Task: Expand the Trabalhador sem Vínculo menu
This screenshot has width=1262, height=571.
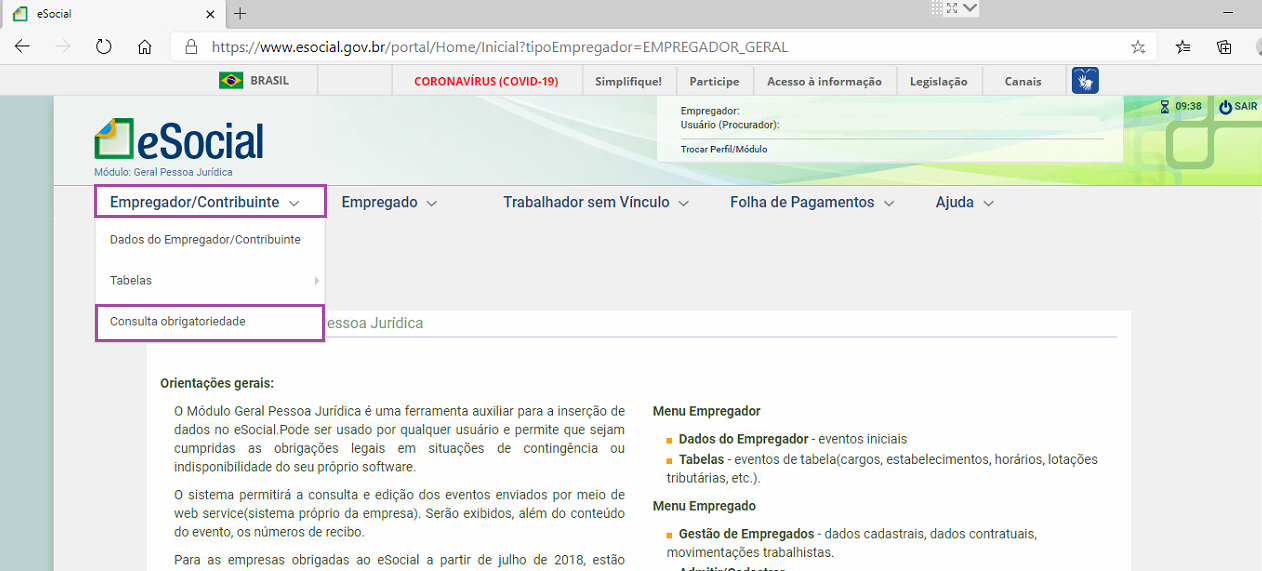Action: (596, 202)
